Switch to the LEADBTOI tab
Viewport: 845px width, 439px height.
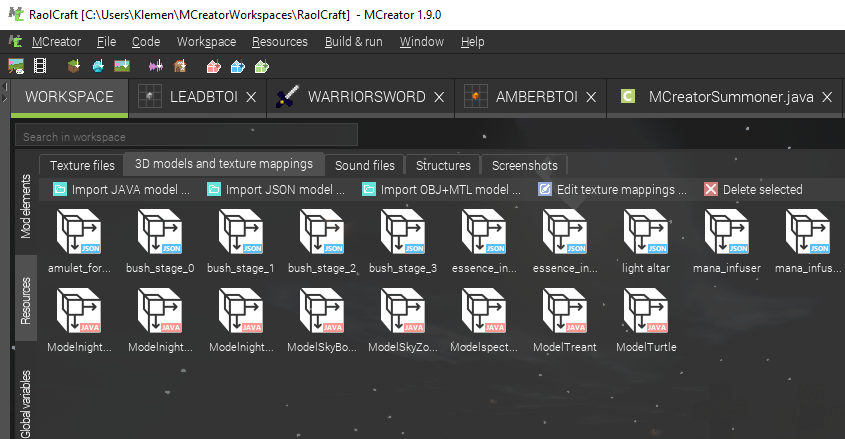(x=197, y=97)
